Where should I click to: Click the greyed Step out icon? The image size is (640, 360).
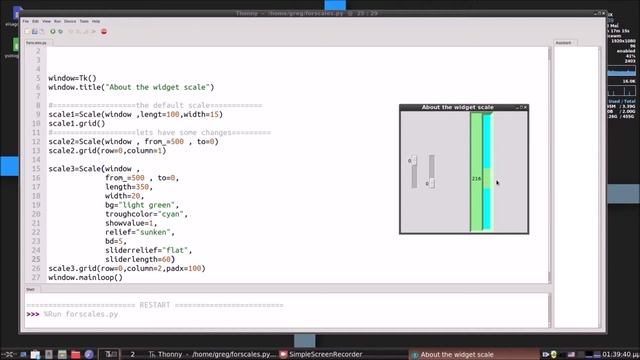tap(86, 31)
